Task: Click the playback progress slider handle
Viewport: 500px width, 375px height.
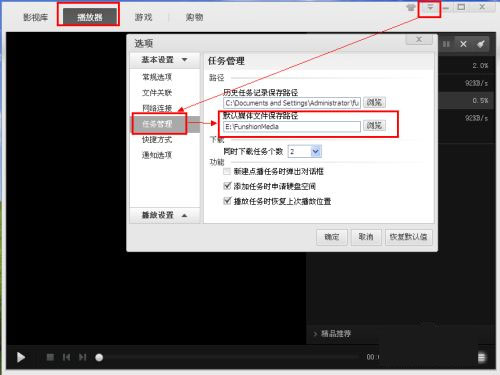Action: pyautogui.click(x=99, y=358)
